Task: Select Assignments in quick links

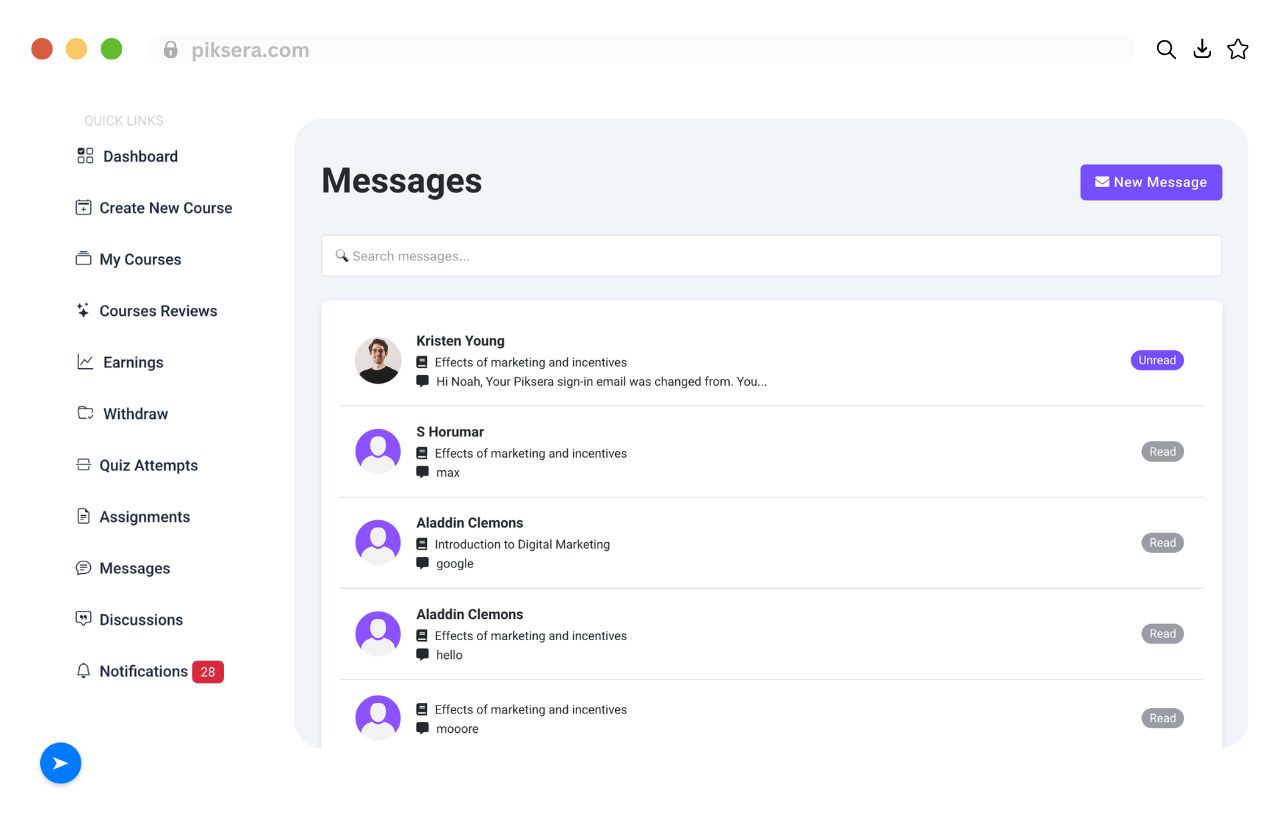Action: click(144, 517)
